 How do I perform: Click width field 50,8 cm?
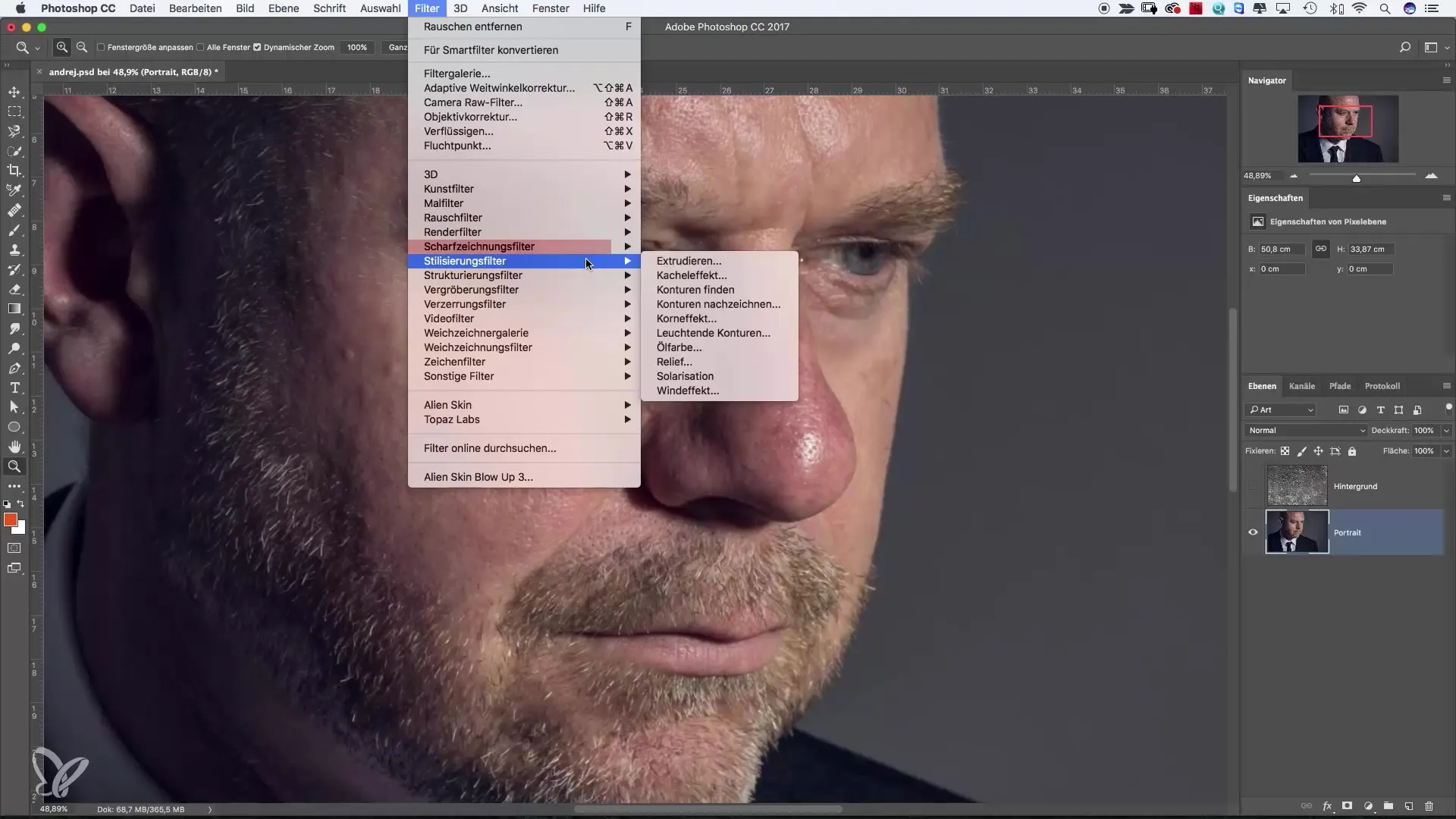1282,249
